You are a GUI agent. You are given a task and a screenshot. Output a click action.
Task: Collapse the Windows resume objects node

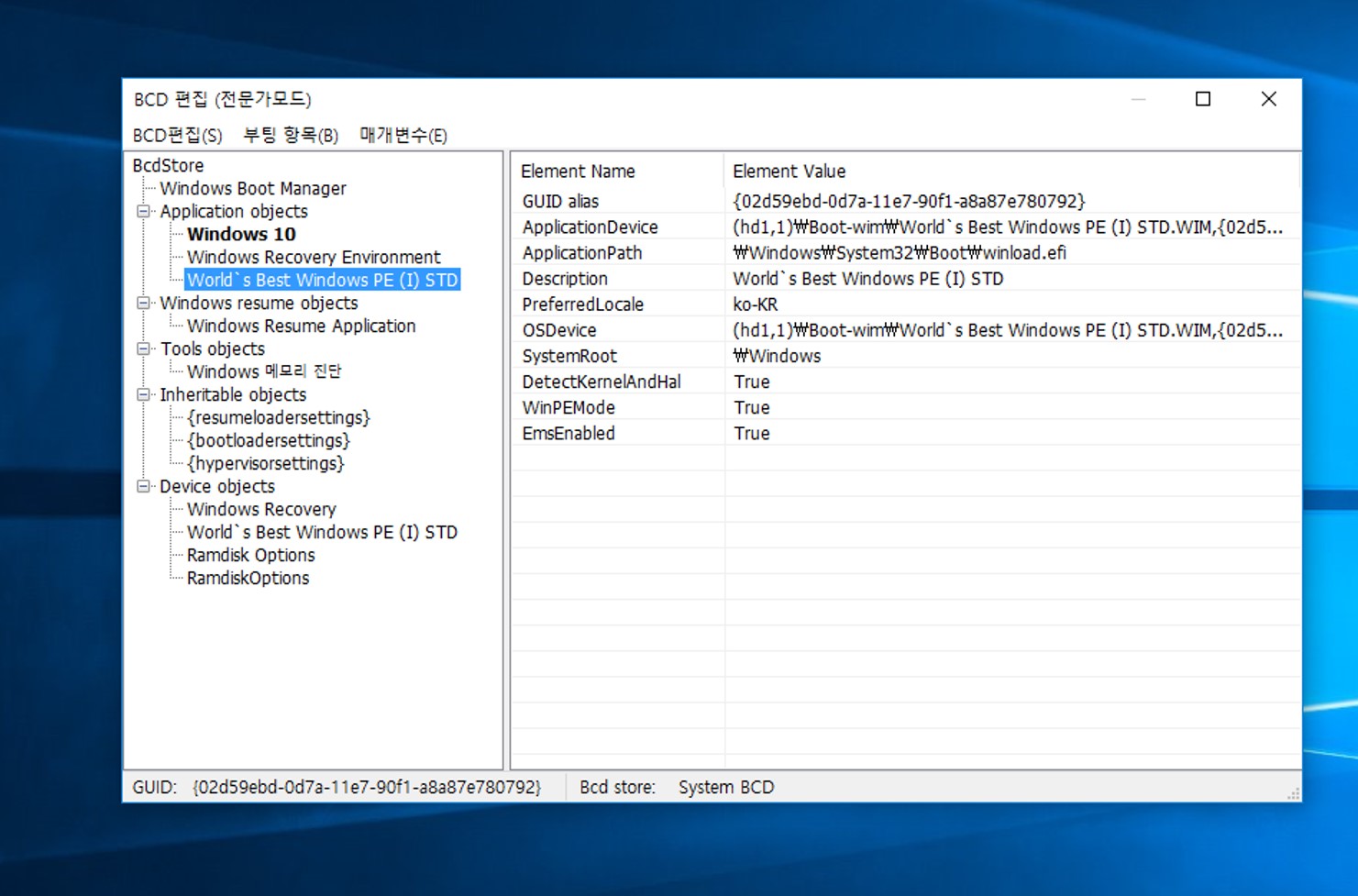tap(144, 304)
